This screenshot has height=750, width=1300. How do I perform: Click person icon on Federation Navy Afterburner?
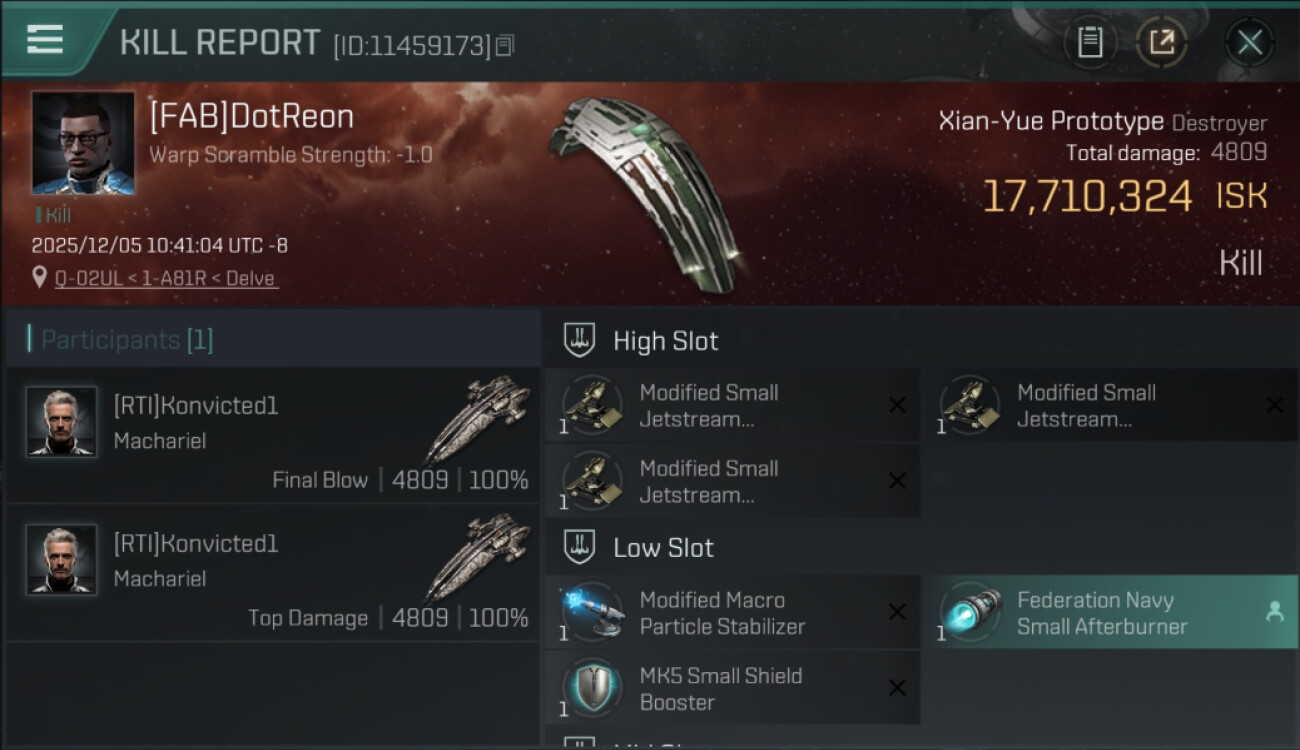coord(1274,612)
